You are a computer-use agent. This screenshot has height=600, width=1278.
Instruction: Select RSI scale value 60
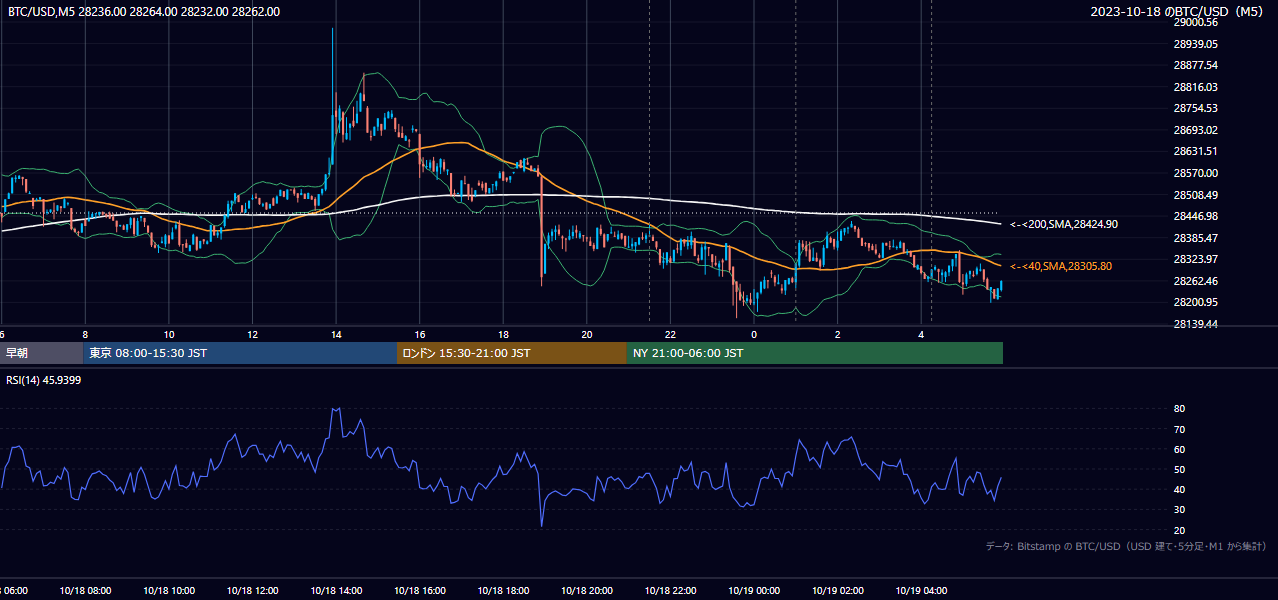(x=1179, y=449)
